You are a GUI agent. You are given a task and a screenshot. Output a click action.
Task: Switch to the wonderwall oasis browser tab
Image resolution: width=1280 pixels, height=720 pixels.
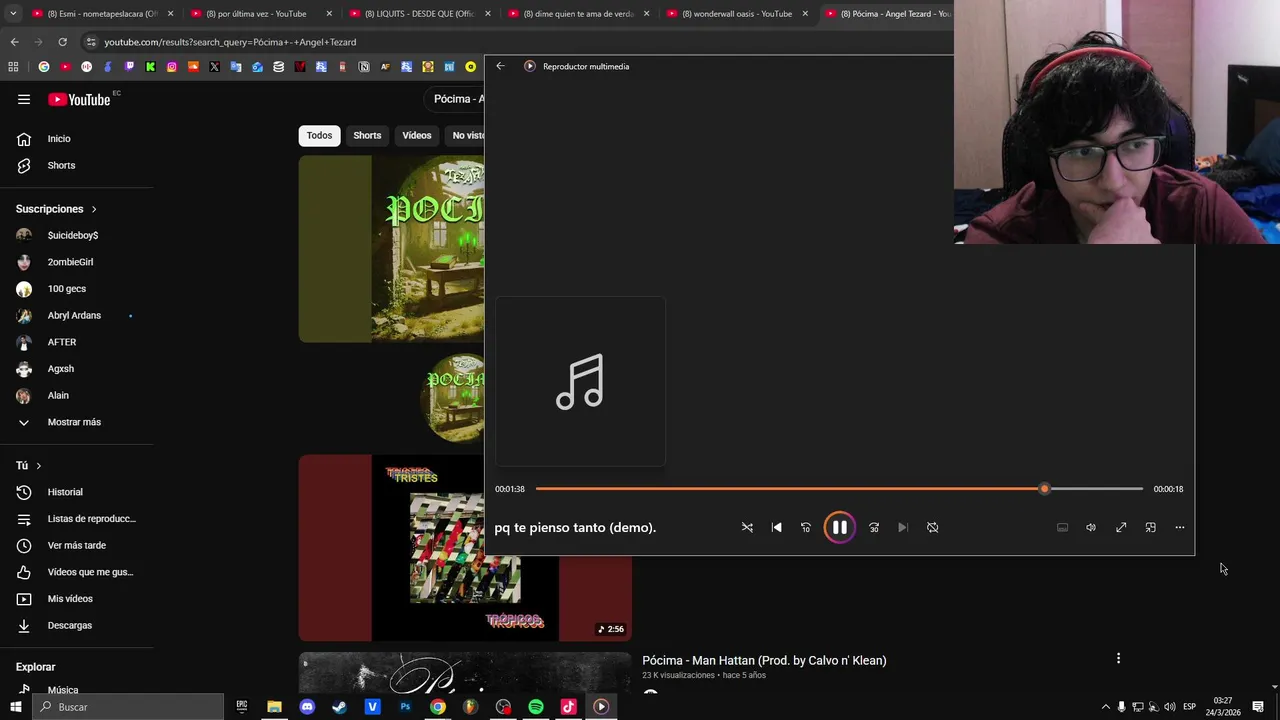pyautogui.click(x=738, y=14)
